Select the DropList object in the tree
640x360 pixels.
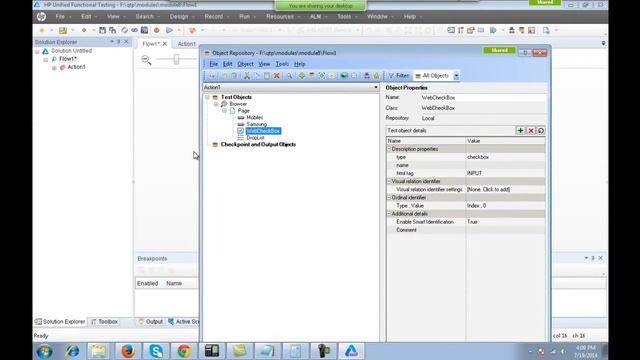[256, 138]
